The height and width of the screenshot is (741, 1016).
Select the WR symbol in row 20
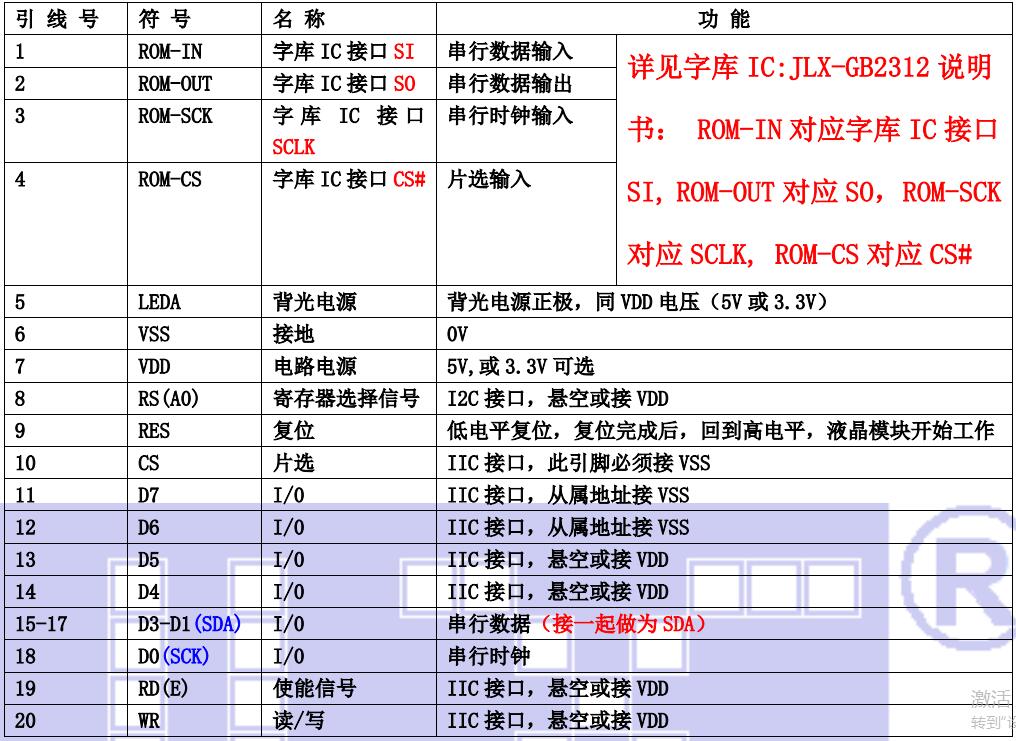[149, 721]
